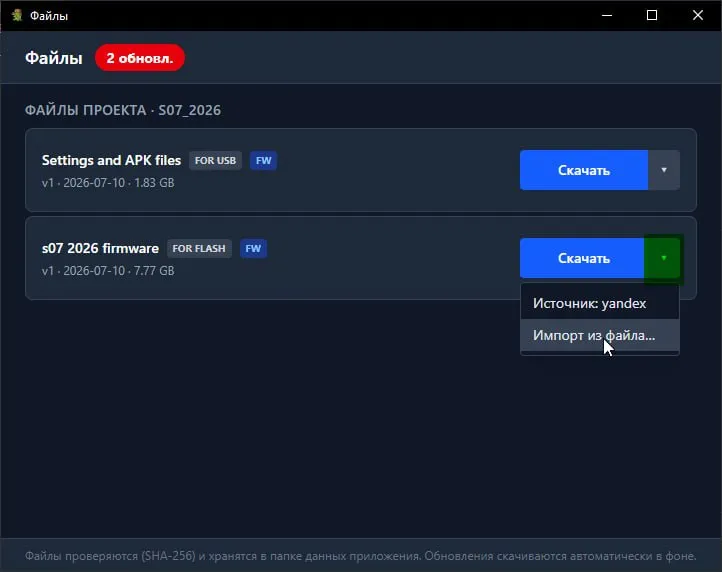
Task: Open dropdown arrow for Settings and APK files
Action: tap(664, 170)
